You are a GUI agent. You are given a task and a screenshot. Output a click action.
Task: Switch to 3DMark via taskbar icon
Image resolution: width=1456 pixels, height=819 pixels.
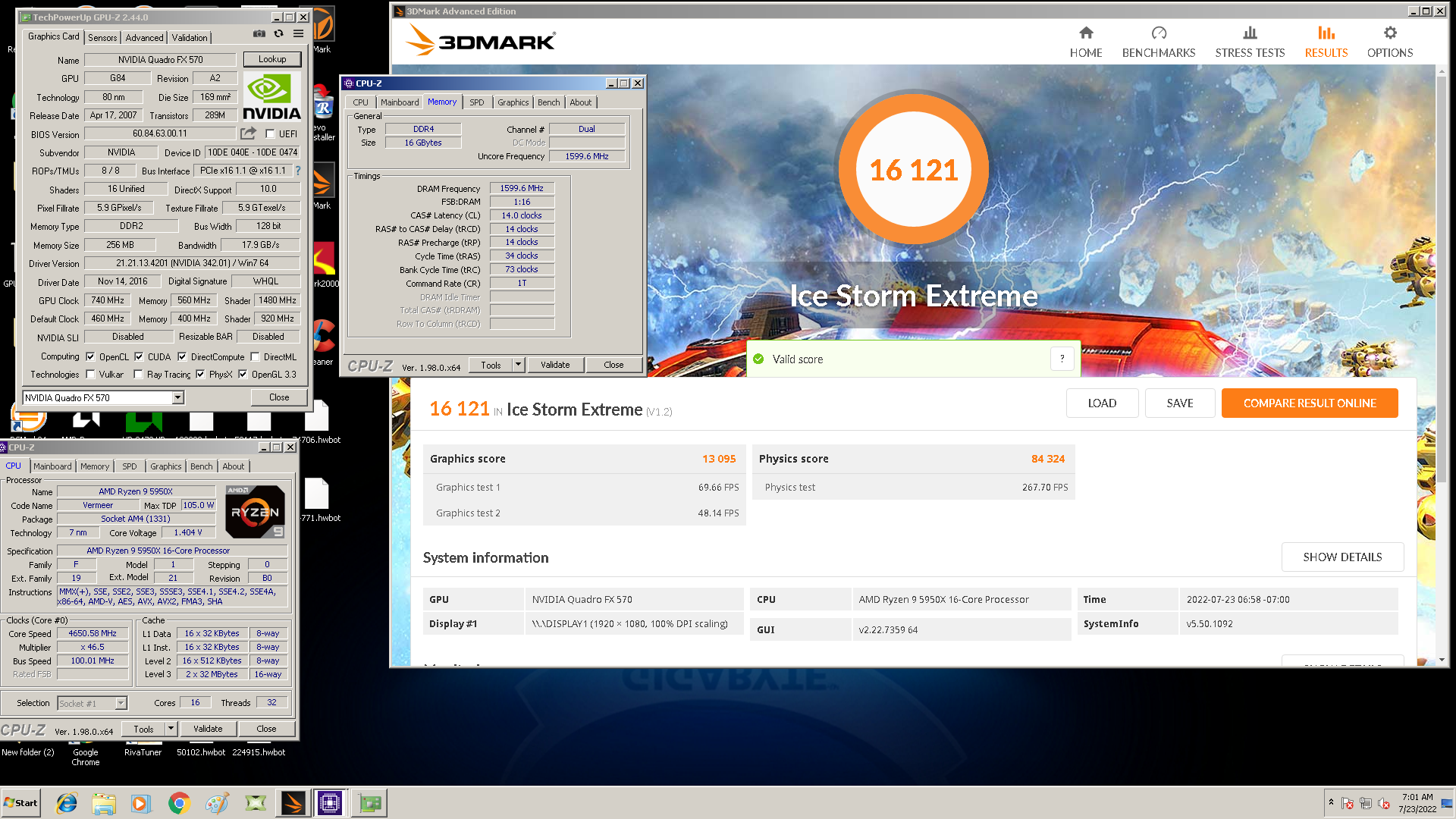[x=293, y=803]
